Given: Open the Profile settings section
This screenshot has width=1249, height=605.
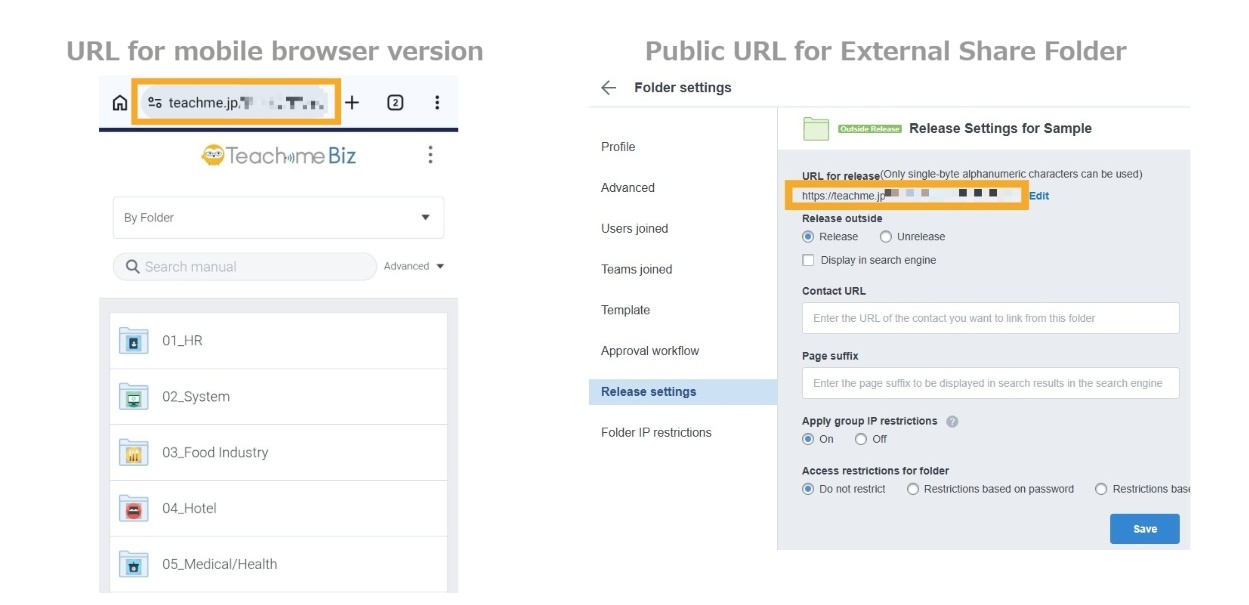Looking at the screenshot, I should coord(618,146).
